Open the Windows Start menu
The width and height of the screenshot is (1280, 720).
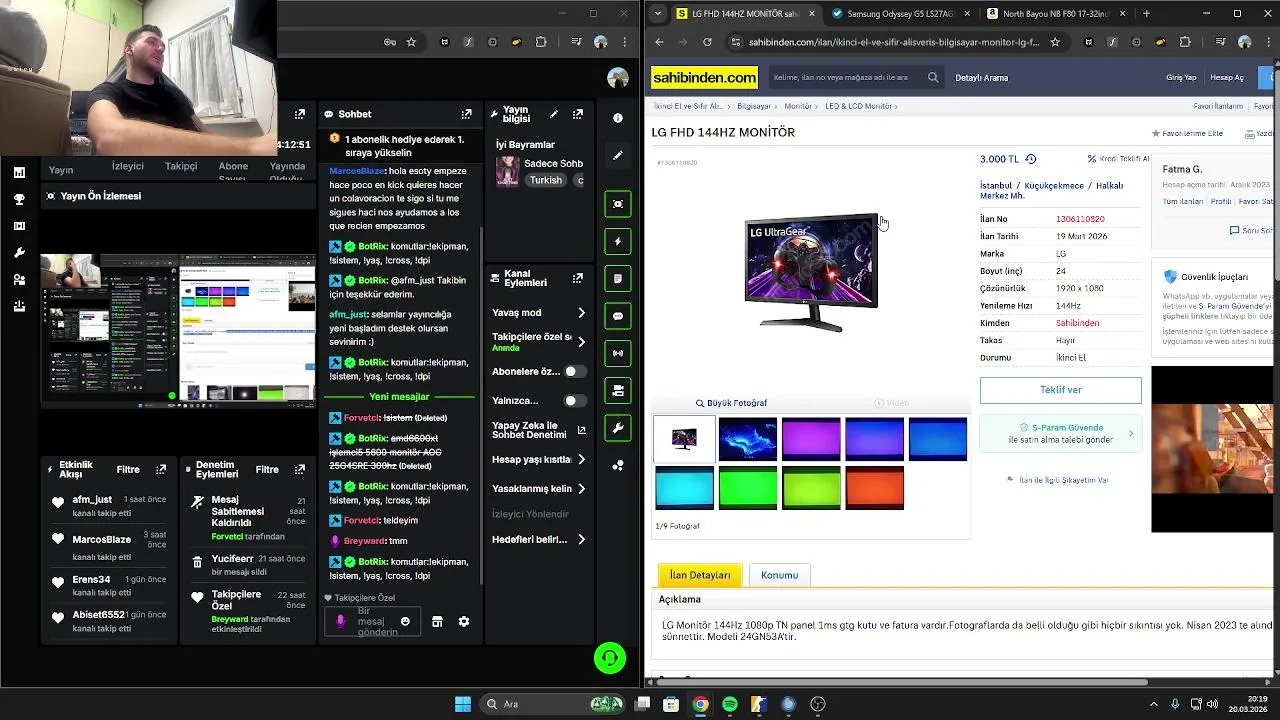[463, 704]
